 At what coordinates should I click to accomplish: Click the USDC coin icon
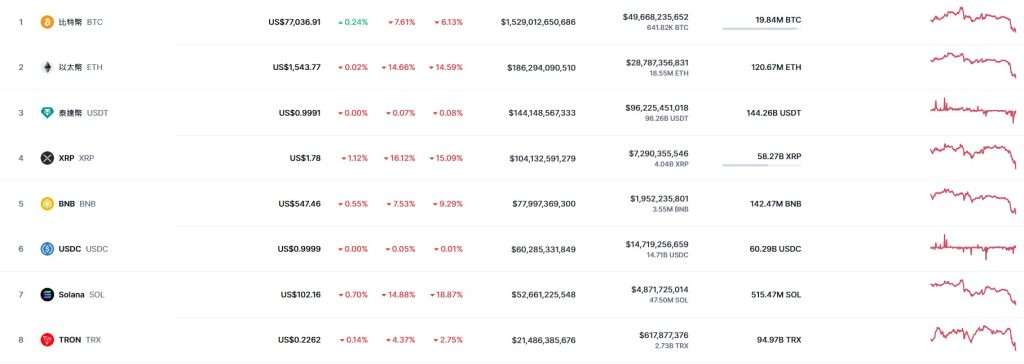click(x=47, y=249)
